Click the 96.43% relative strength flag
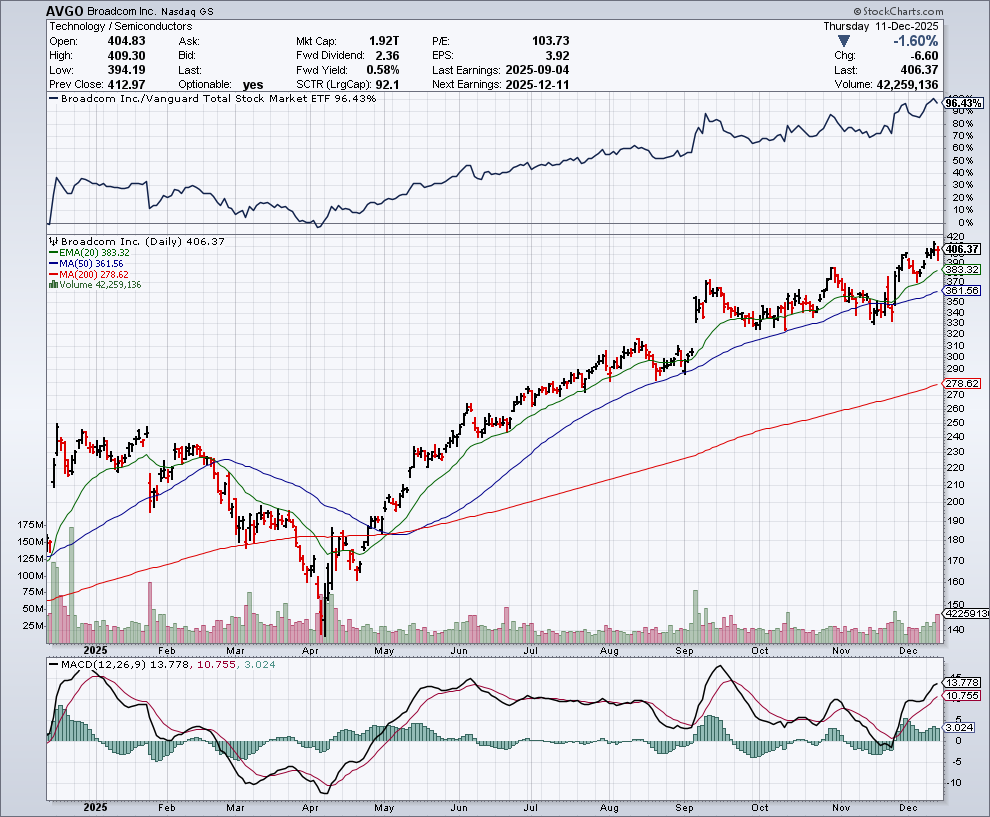This screenshot has height=817, width=990. 963,103
